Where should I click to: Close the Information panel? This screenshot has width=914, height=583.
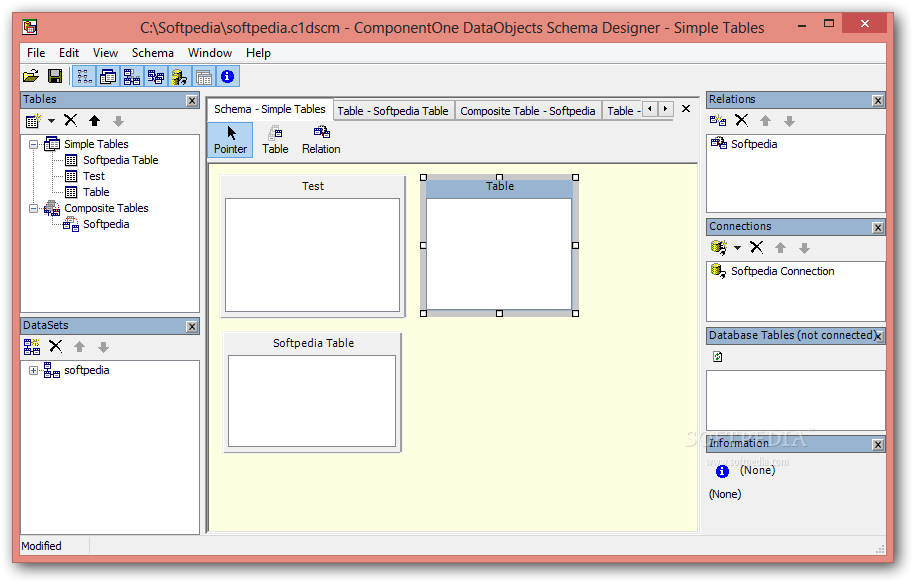tap(878, 445)
